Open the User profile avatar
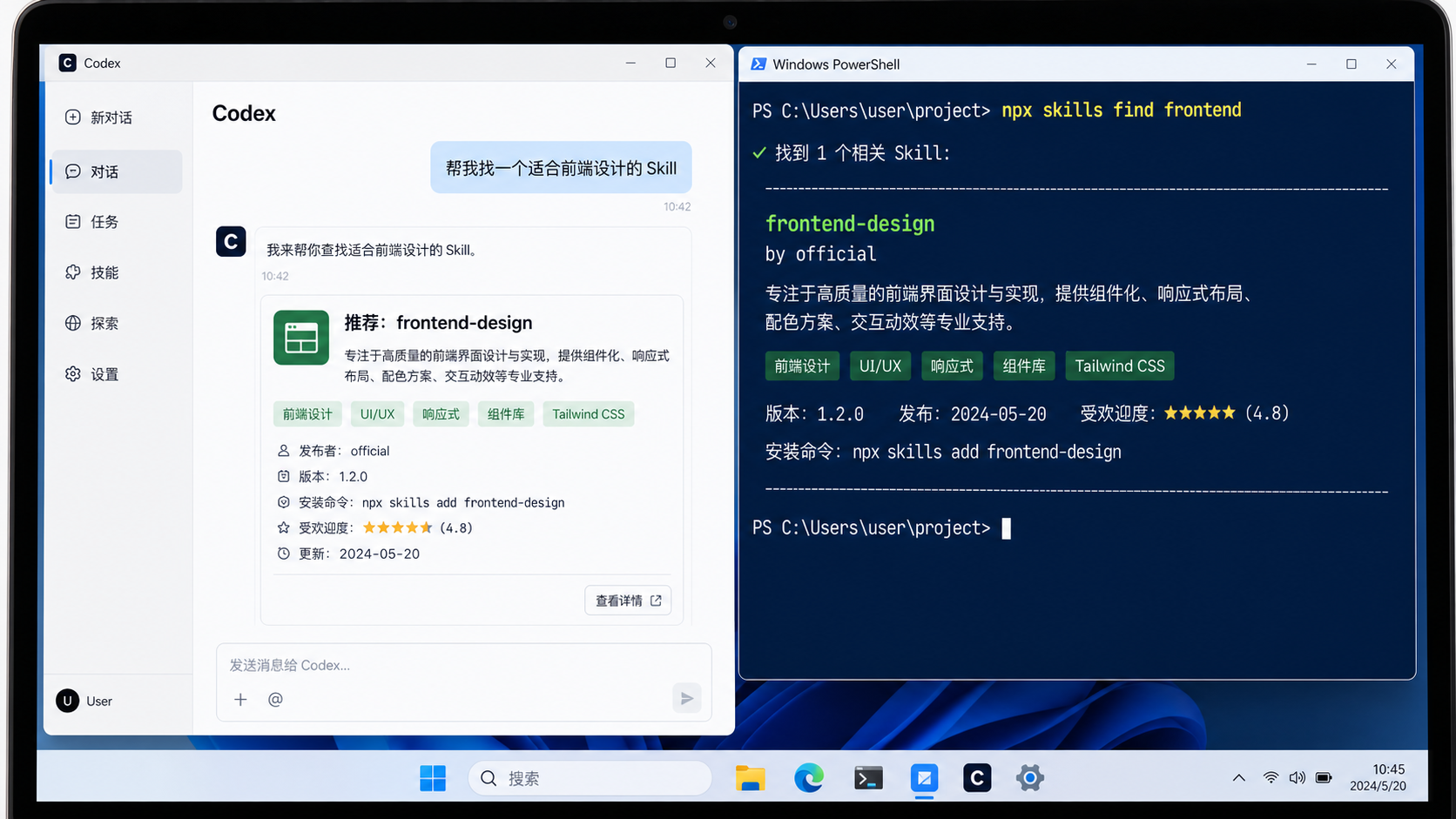 (68, 701)
